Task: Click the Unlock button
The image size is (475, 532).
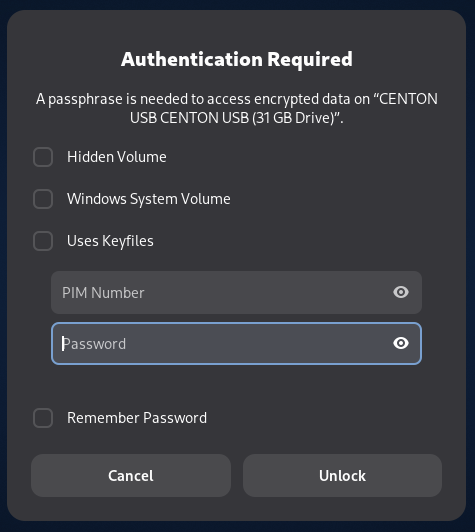Action: [x=342, y=476]
